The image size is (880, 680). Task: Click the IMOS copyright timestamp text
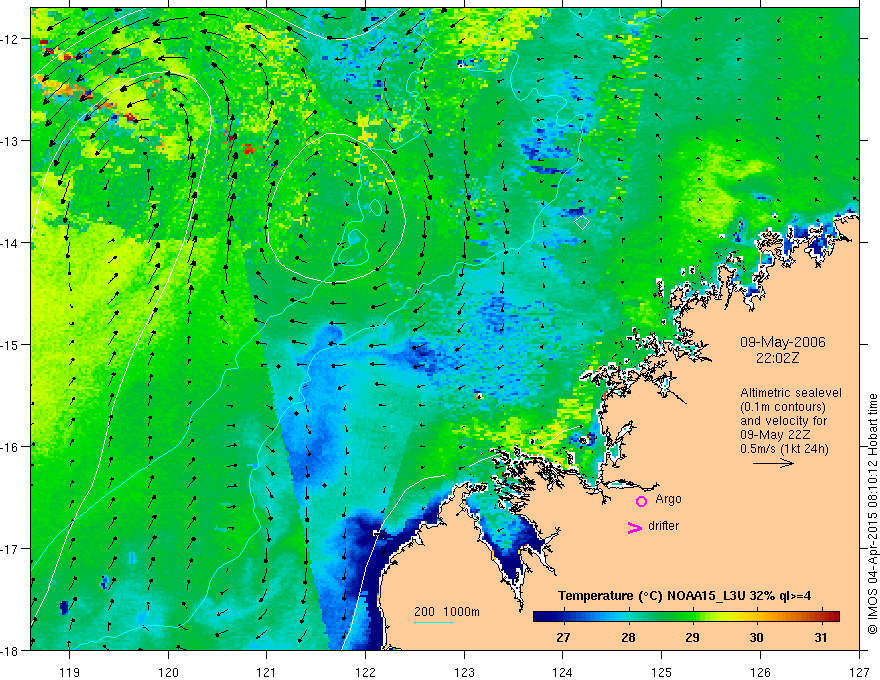[x=872, y=514]
